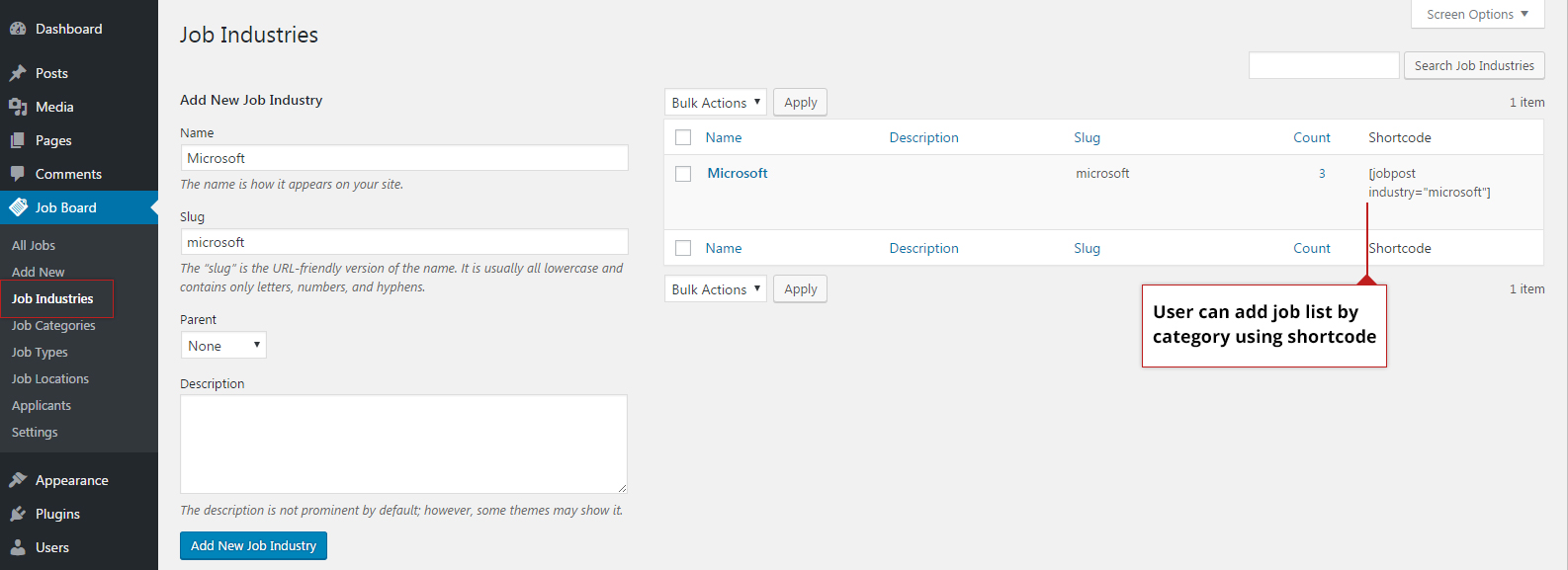The image size is (1568, 570).
Task: Open the Posts menu item
Action: (x=79, y=73)
